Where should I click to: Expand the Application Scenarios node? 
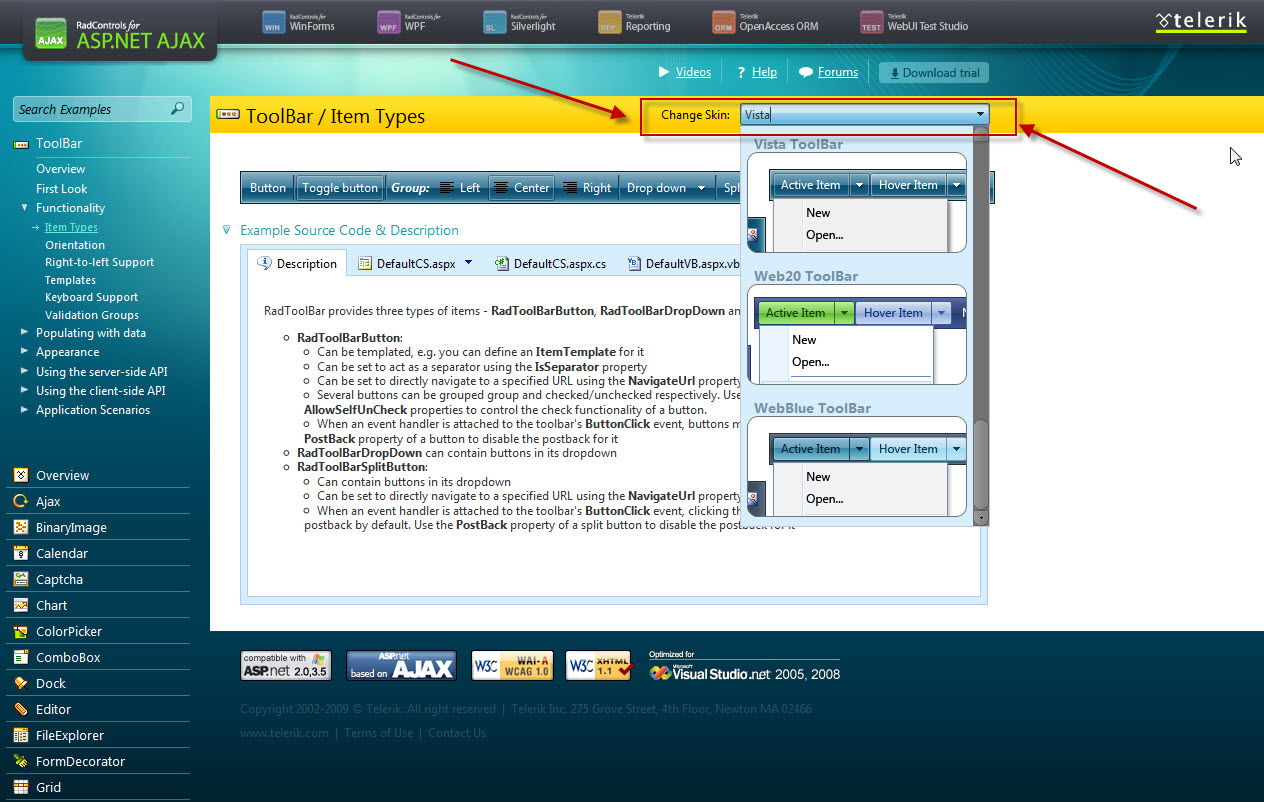click(24, 410)
